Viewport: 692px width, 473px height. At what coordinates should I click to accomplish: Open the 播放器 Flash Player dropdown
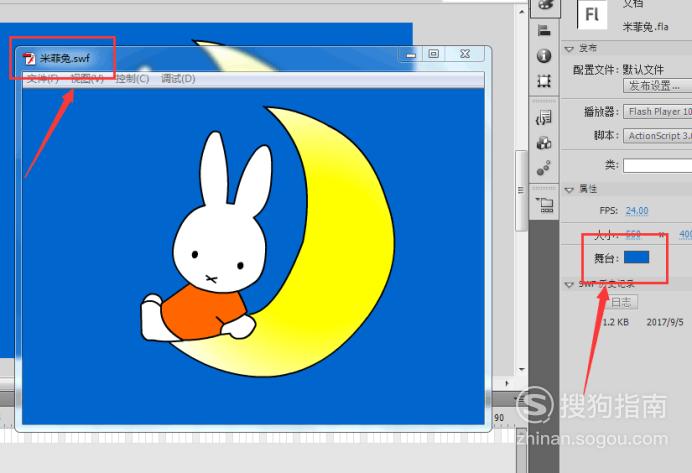pos(658,112)
